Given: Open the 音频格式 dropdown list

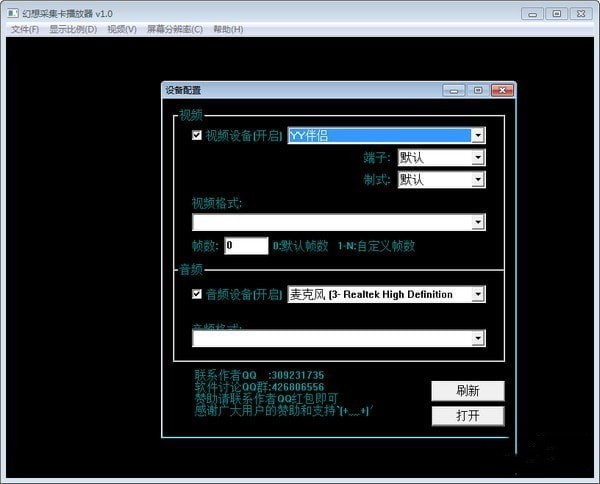Looking at the screenshot, I should point(478,338).
